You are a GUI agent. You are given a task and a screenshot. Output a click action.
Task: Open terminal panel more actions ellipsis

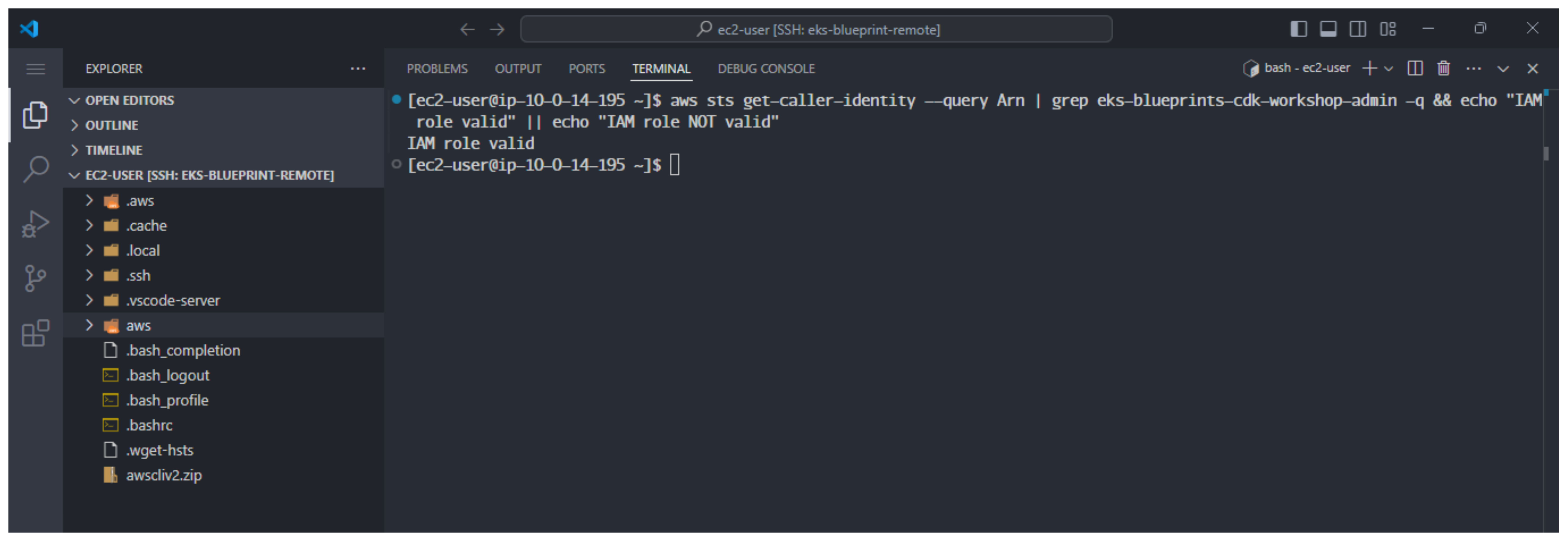[1474, 69]
